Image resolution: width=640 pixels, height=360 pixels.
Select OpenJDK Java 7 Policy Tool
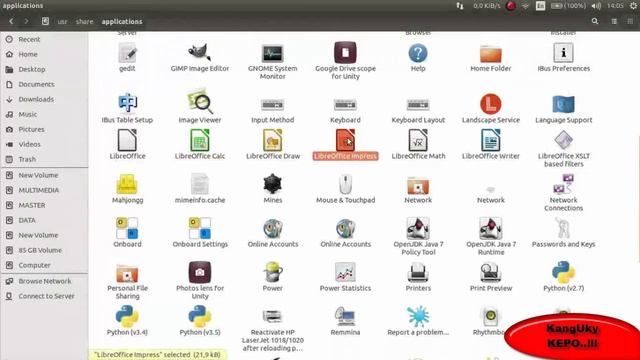[x=418, y=228]
